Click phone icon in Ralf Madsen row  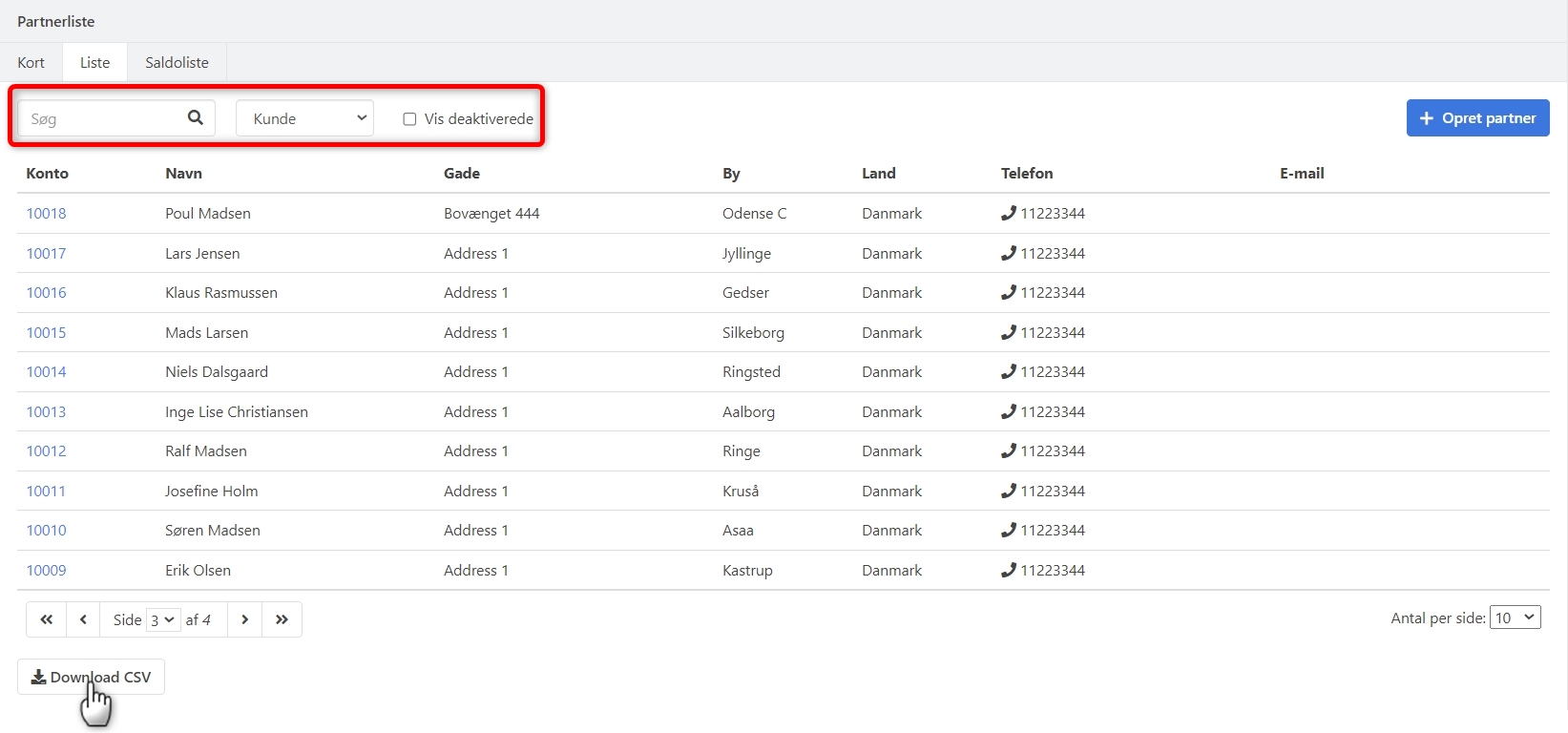click(1009, 450)
